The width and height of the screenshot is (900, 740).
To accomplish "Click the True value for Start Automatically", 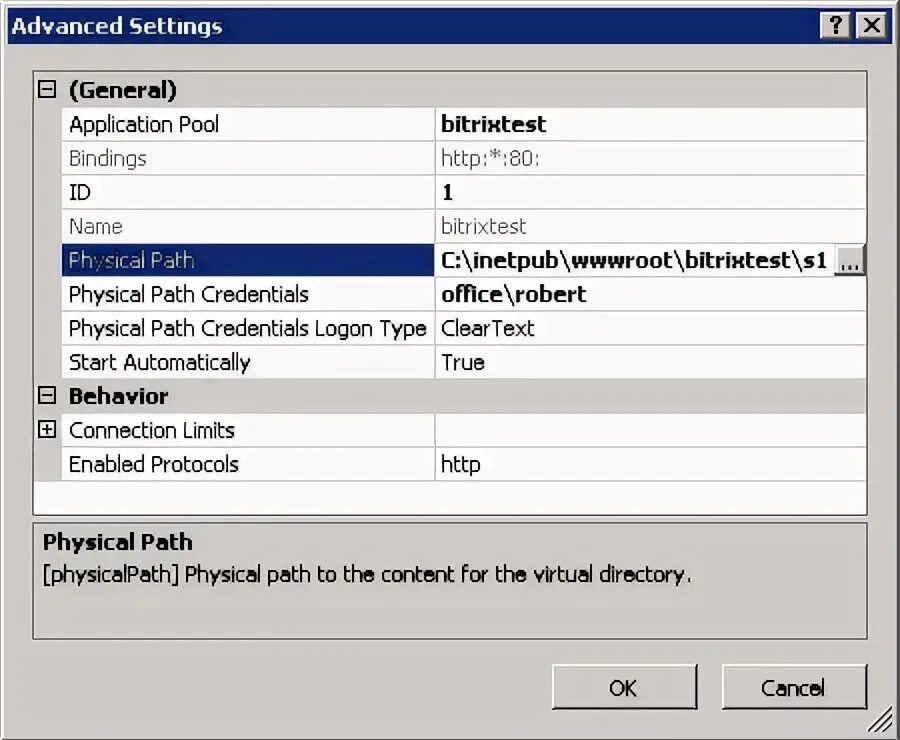I will [463, 363].
